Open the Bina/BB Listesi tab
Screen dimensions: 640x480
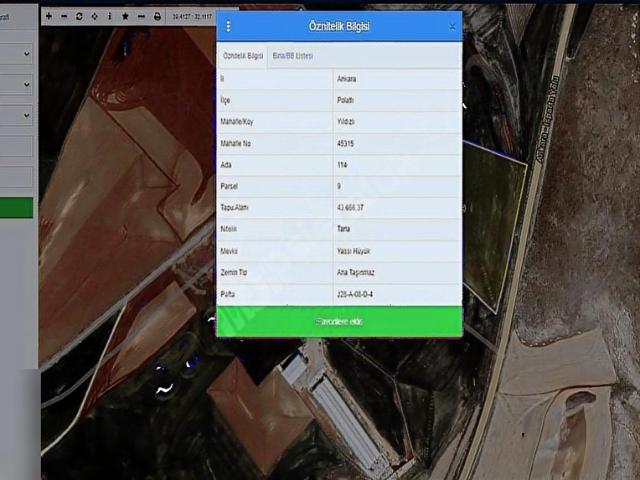pyautogui.click(x=293, y=55)
